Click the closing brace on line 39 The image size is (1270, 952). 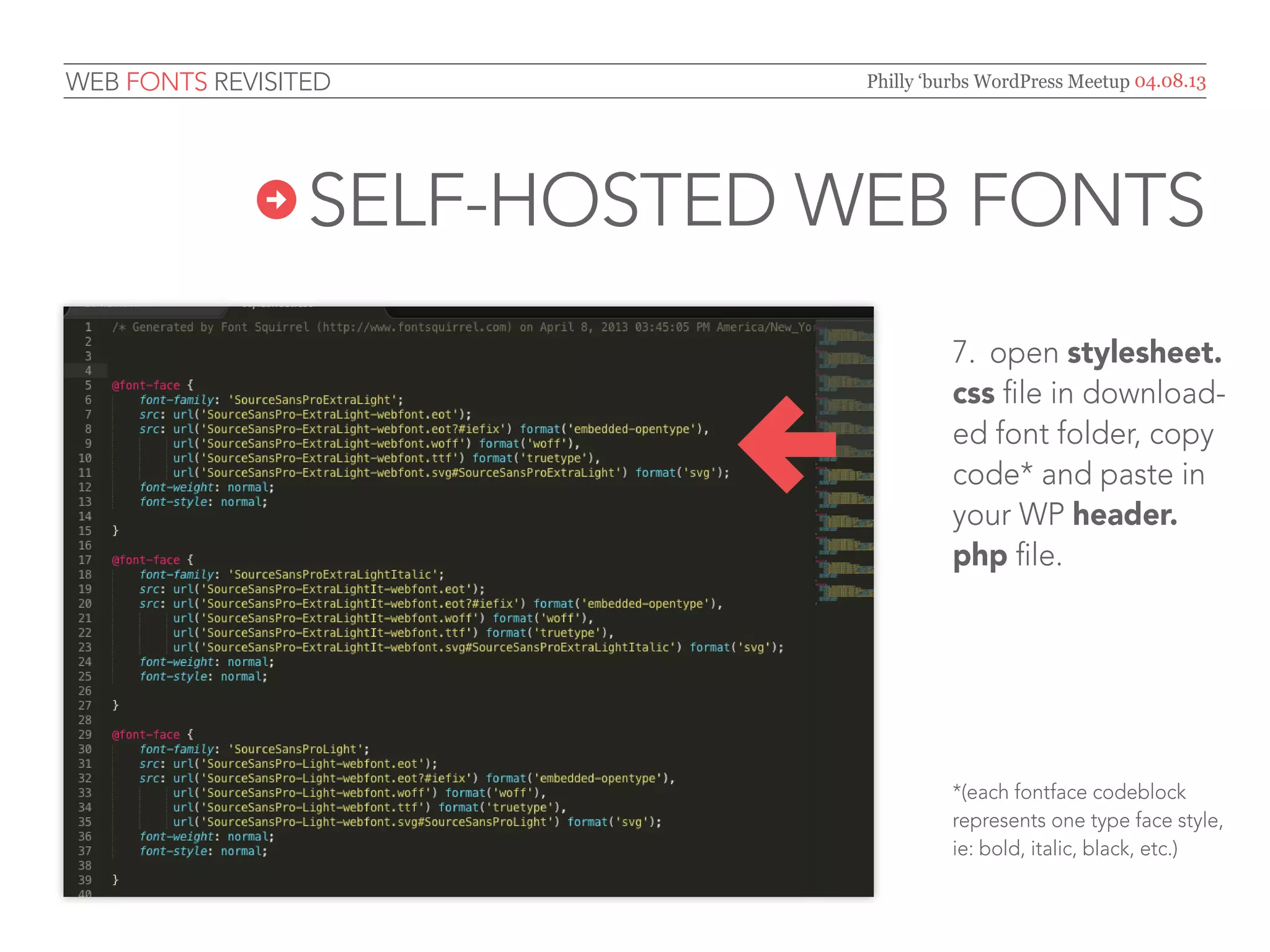tap(115, 880)
